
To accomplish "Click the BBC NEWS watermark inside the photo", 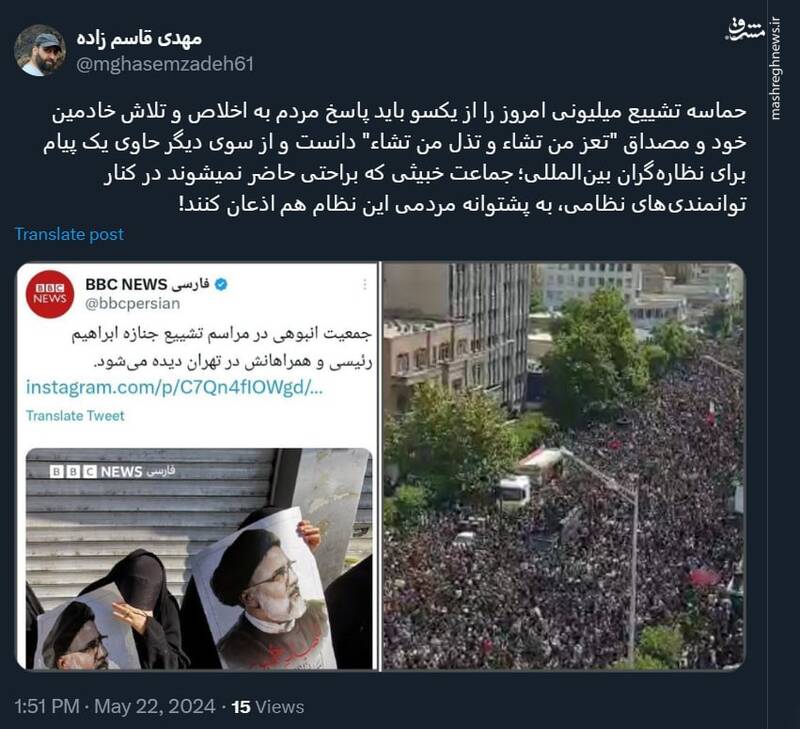I will (x=112, y=471).
